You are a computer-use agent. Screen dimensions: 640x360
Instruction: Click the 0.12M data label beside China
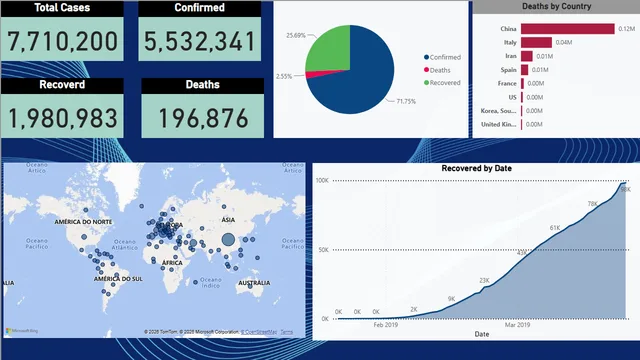coord(627,29)
